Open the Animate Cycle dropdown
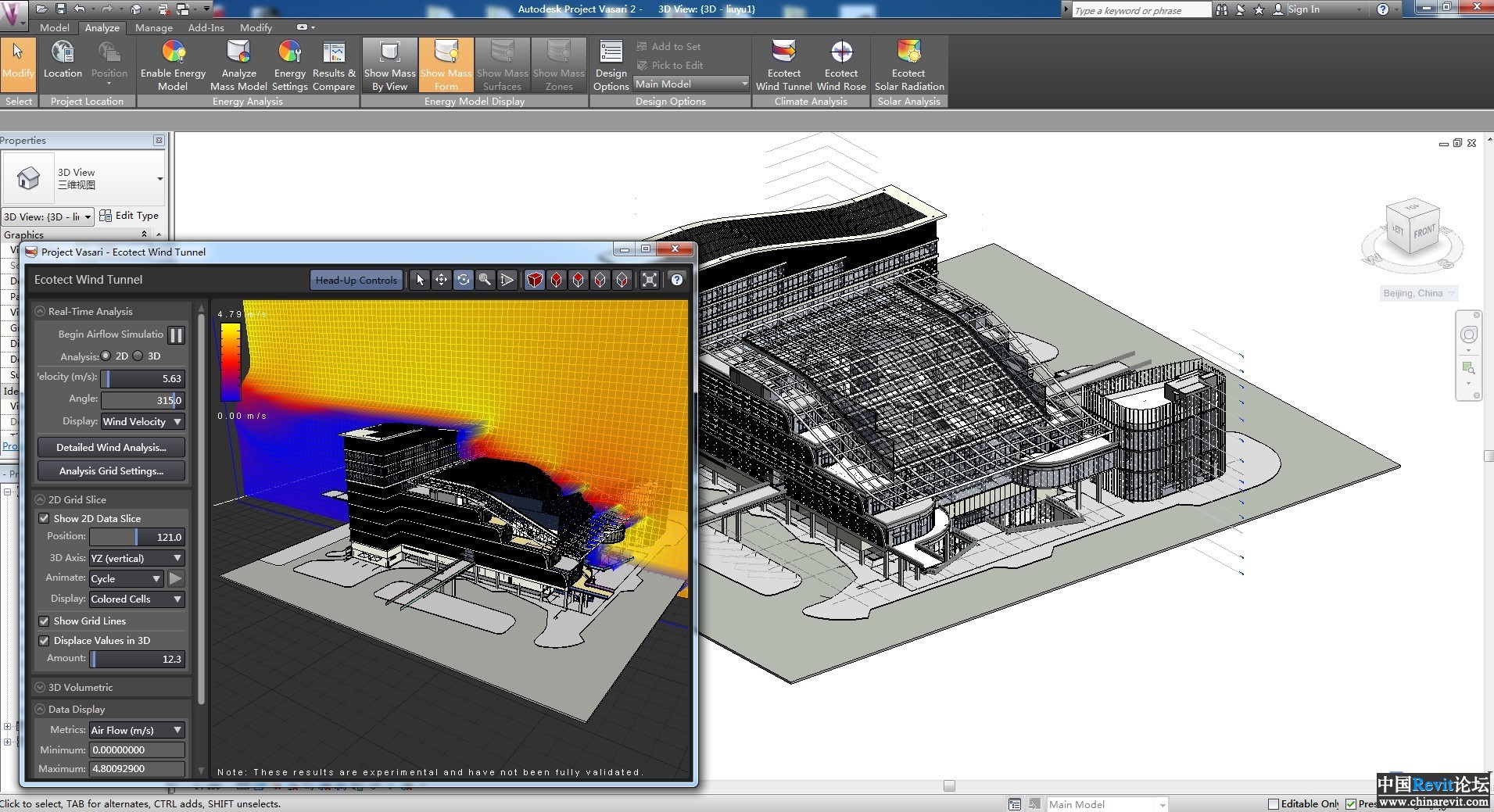This screenshot has height=812, width=1494. click(126, 578)
